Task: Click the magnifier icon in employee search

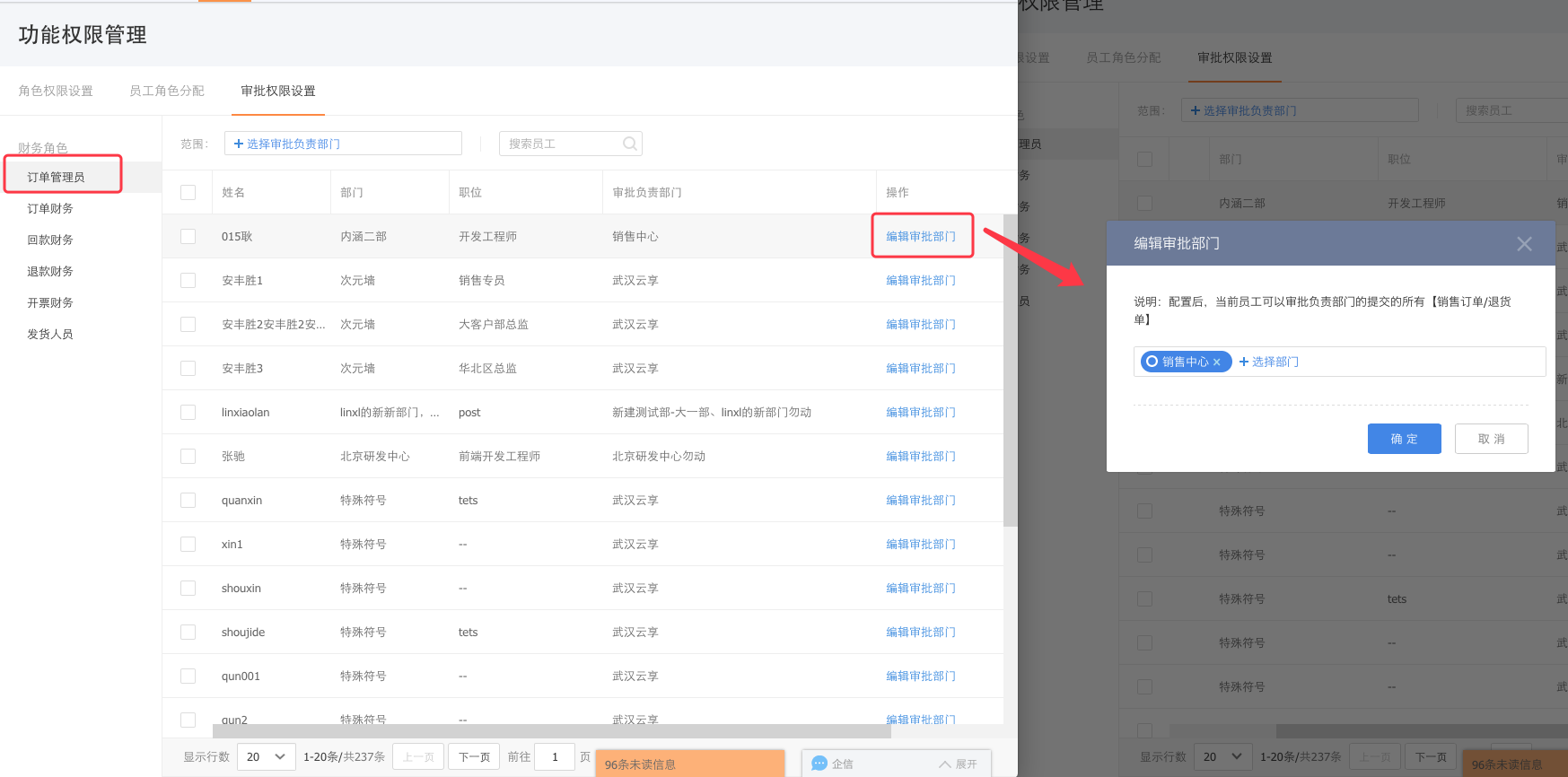Action: [x=629, y=144]
